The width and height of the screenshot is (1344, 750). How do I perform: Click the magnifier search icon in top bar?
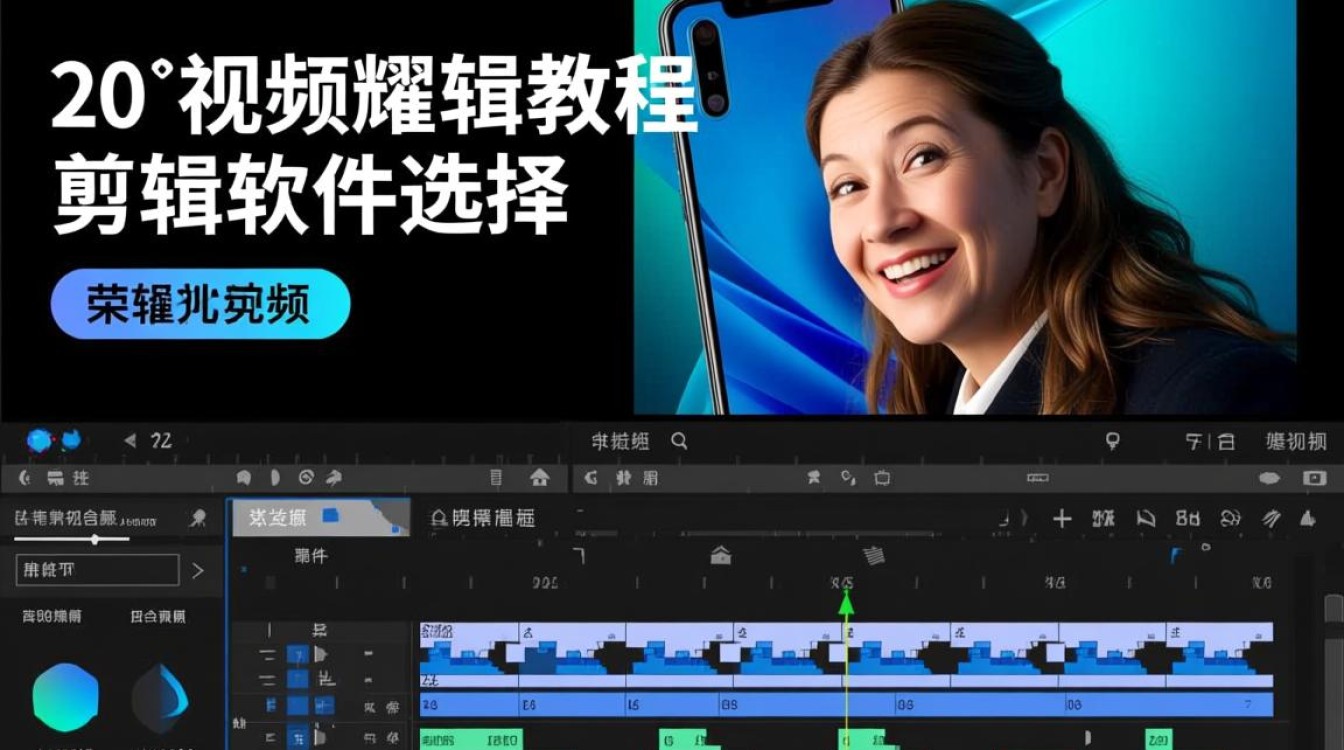pyautogui.click(x=679, y=440)
